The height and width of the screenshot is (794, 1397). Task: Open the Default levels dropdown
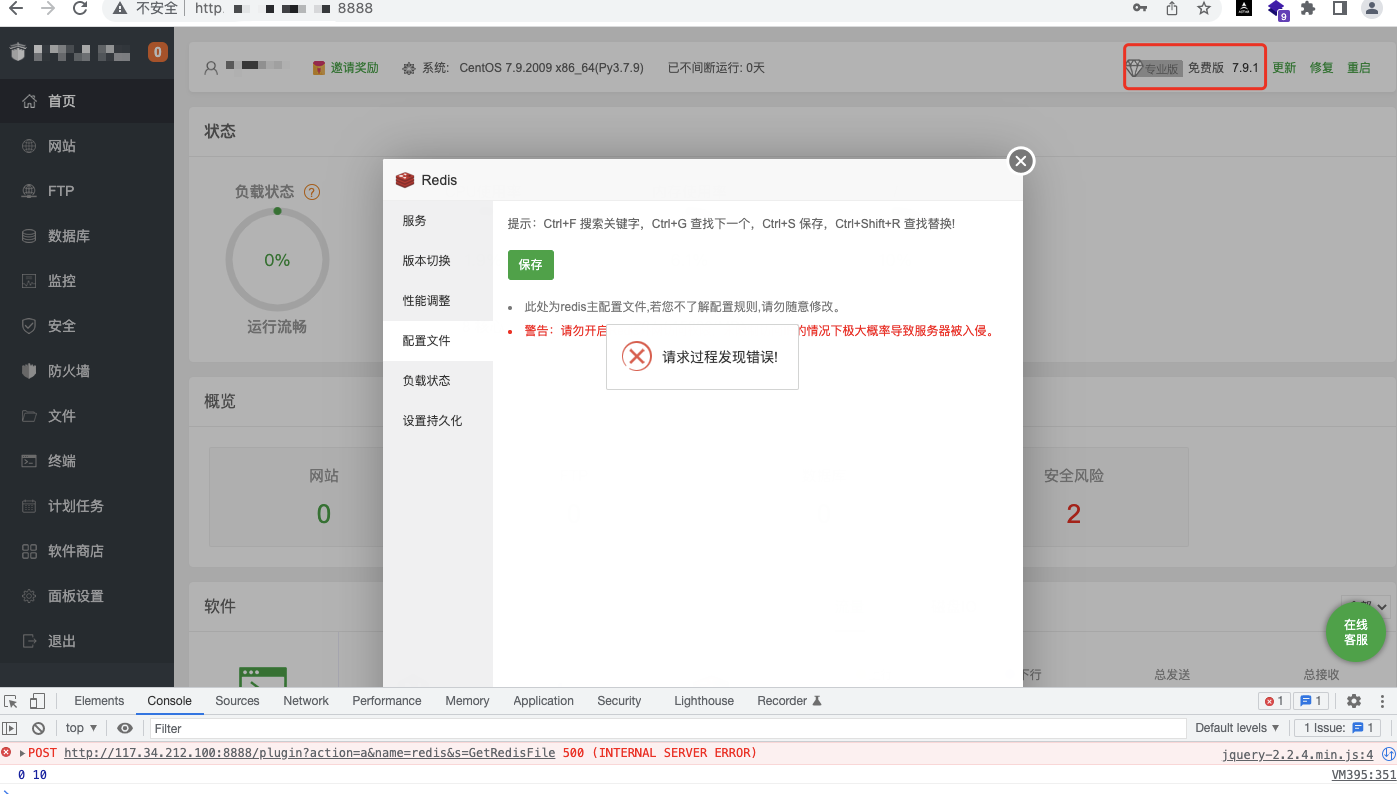tap(1237, 728)
